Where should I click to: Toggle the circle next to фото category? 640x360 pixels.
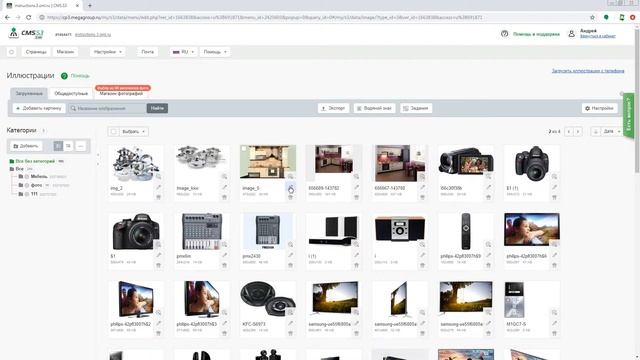click(x=27, y=185)
